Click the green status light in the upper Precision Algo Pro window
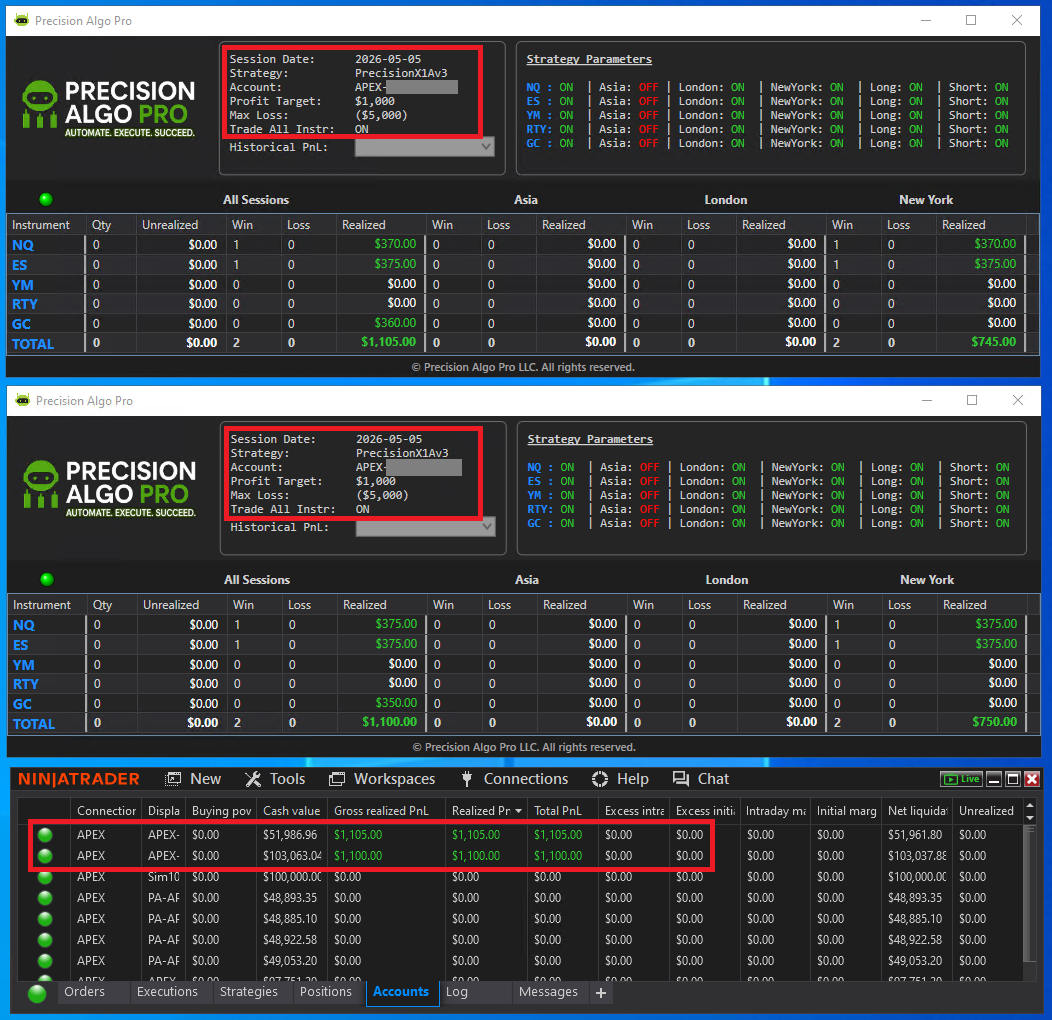Viewport: 1052px width, 1020px height. point(46,199)
